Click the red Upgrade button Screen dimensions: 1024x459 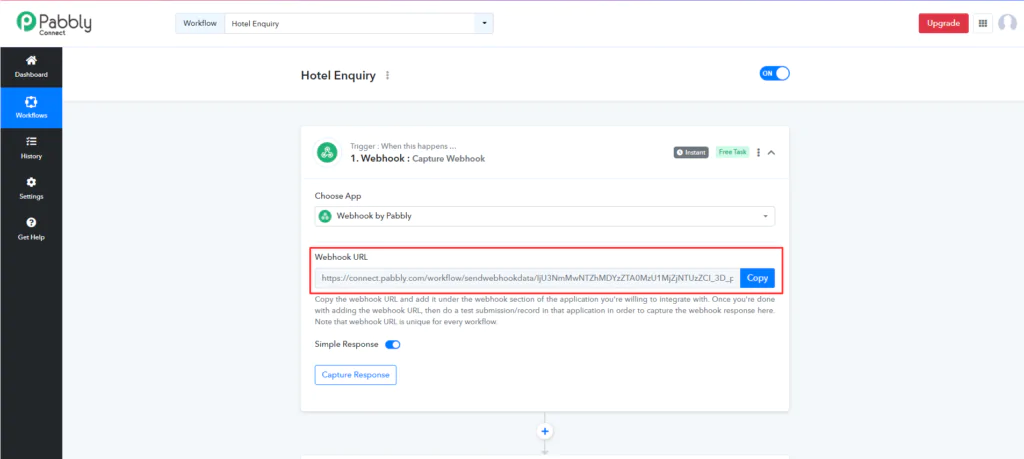[943, 24]
